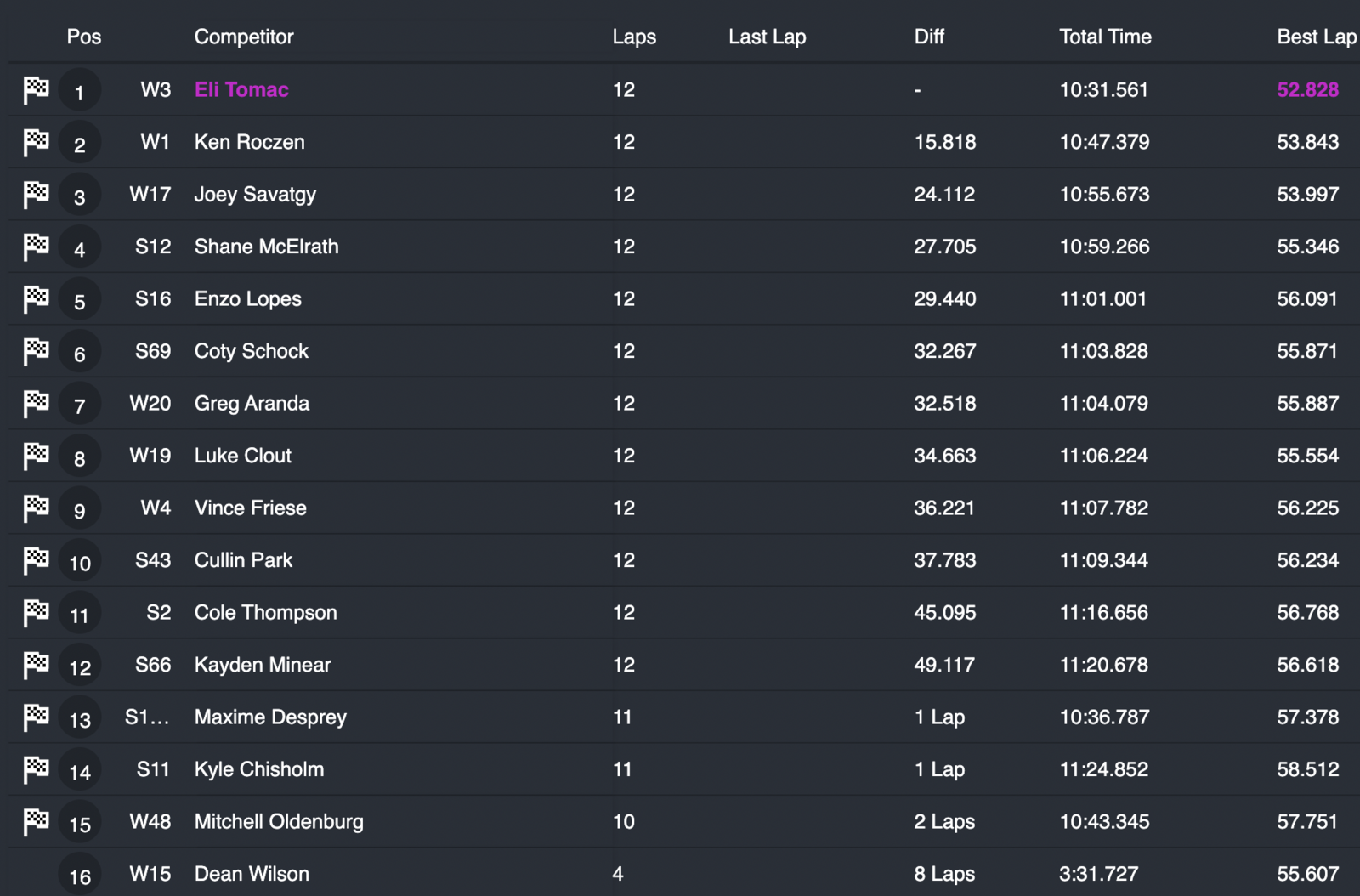Click the position 1 circle badge
This screenshot has width=1360, height=896.
coord(80,91)
